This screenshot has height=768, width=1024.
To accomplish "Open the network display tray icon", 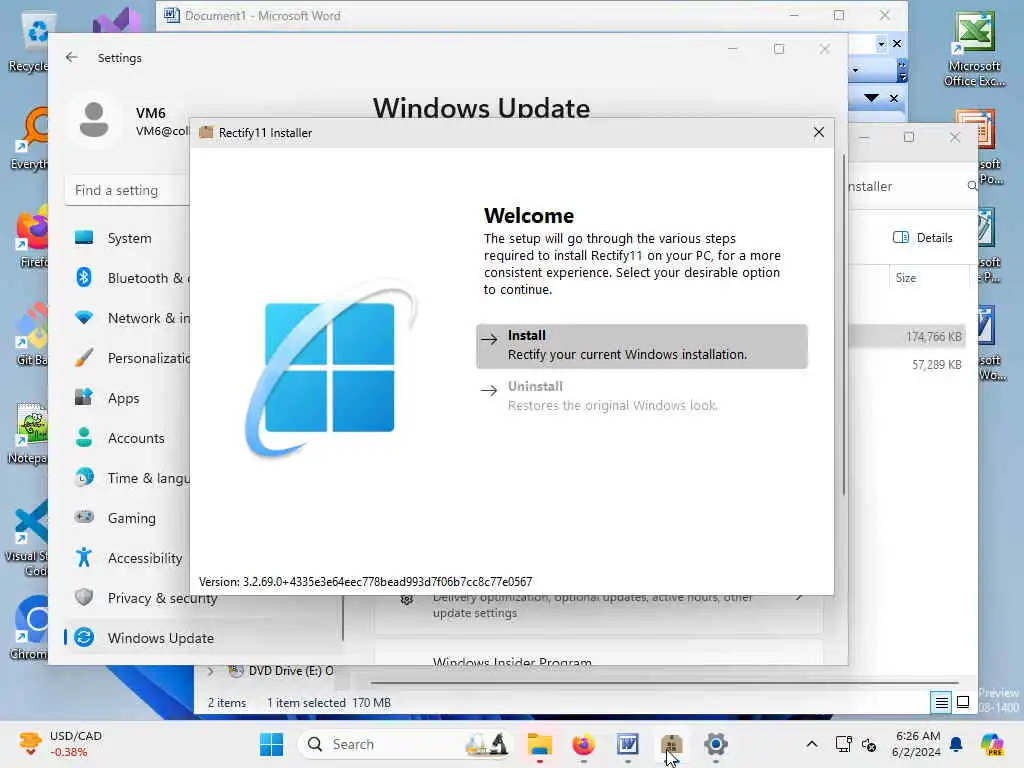I will coord(843,744).
